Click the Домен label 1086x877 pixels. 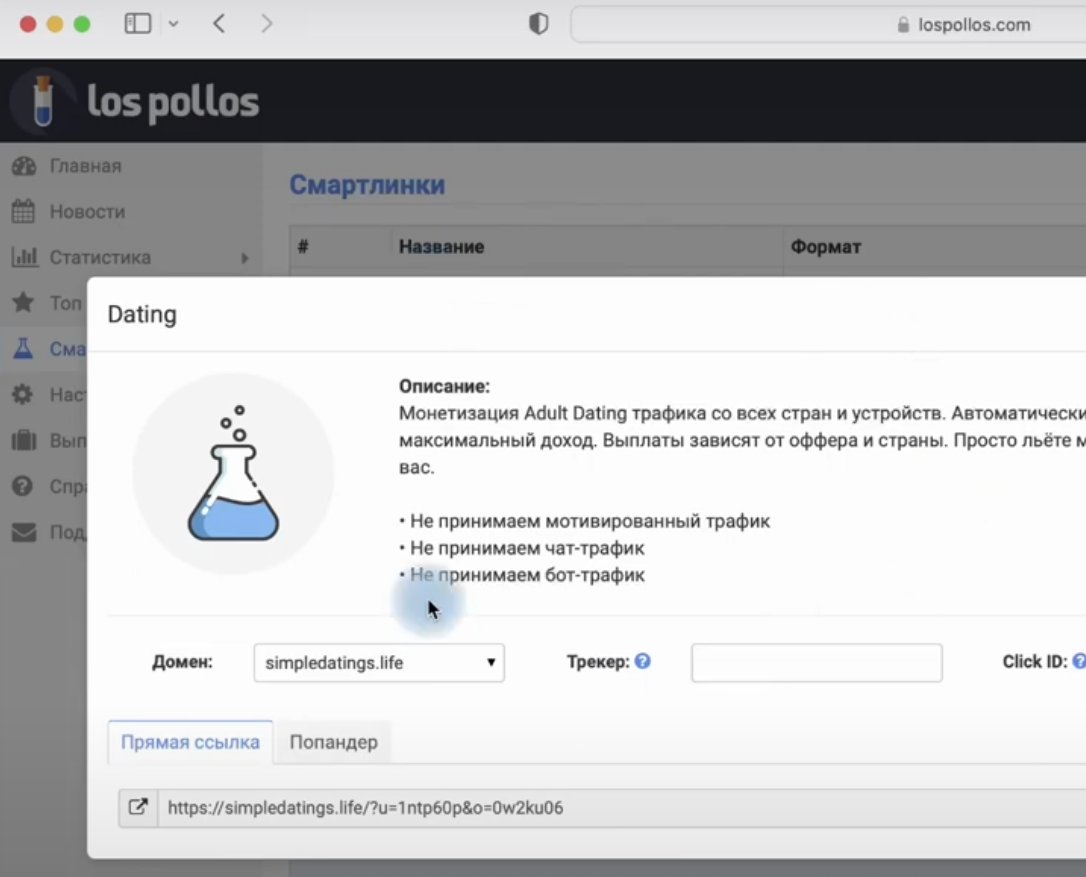click(x=182, y=662)
